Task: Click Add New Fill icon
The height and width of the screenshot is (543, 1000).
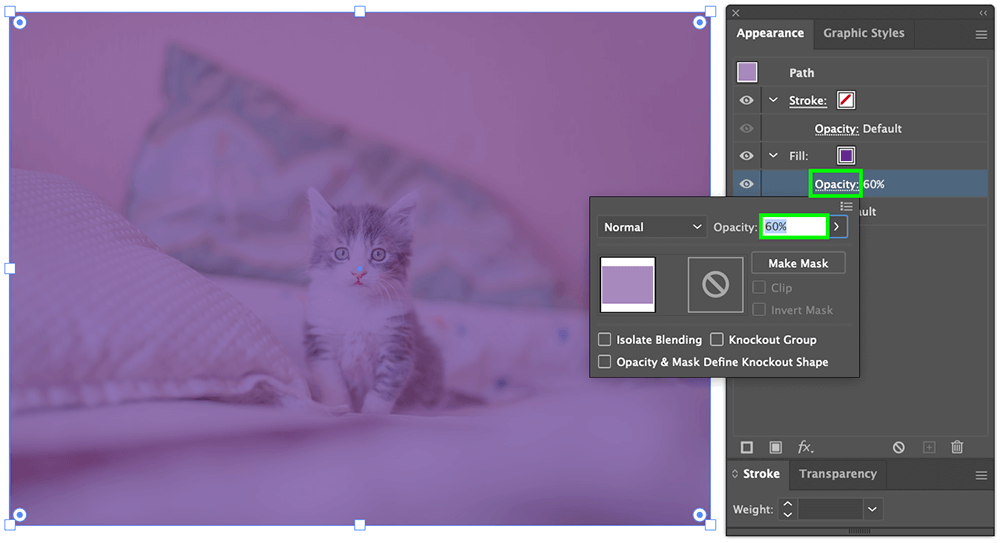Action: click(x=776, y=447)
